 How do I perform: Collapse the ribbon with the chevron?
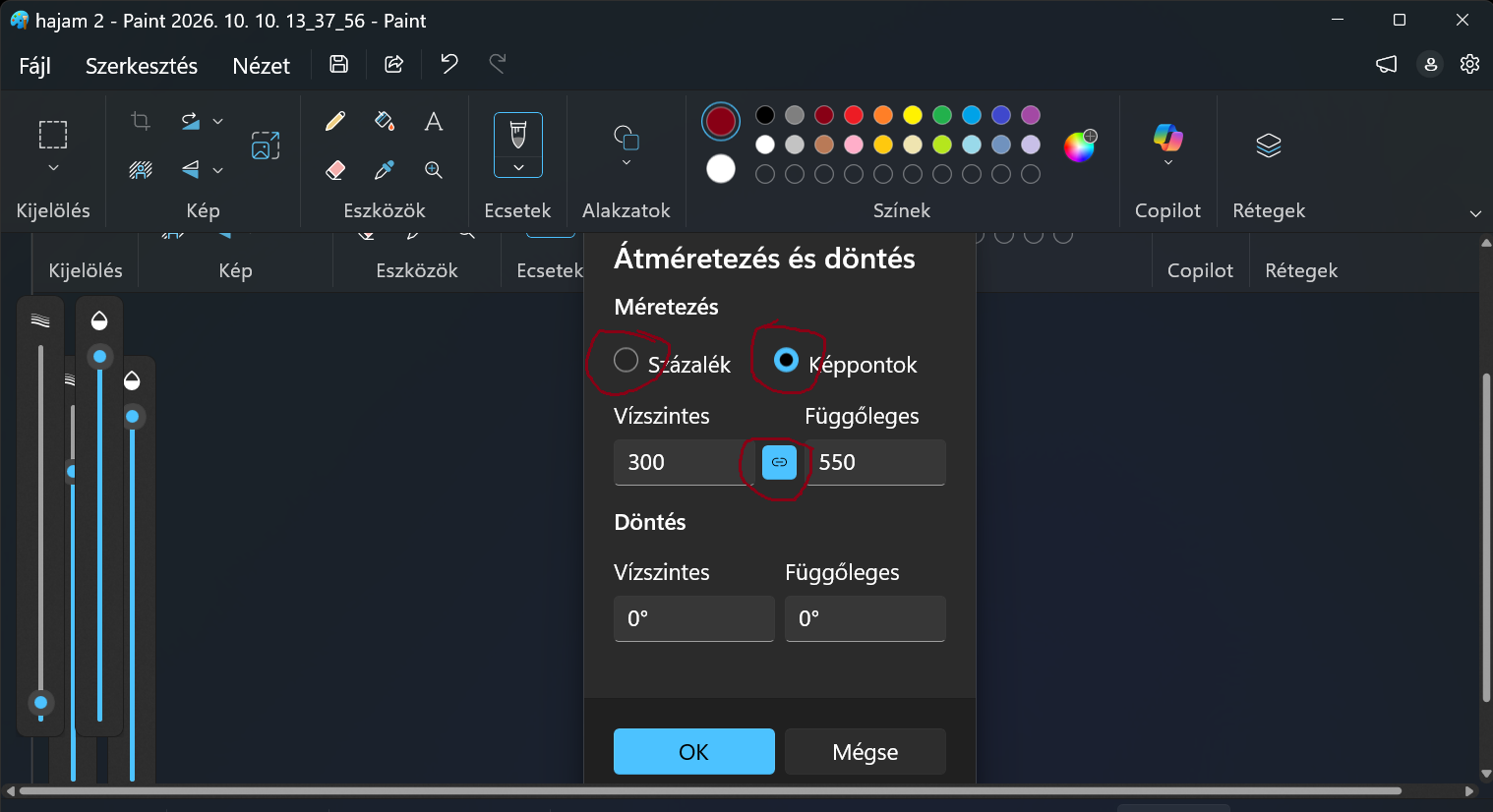(x=1475, y=213)
